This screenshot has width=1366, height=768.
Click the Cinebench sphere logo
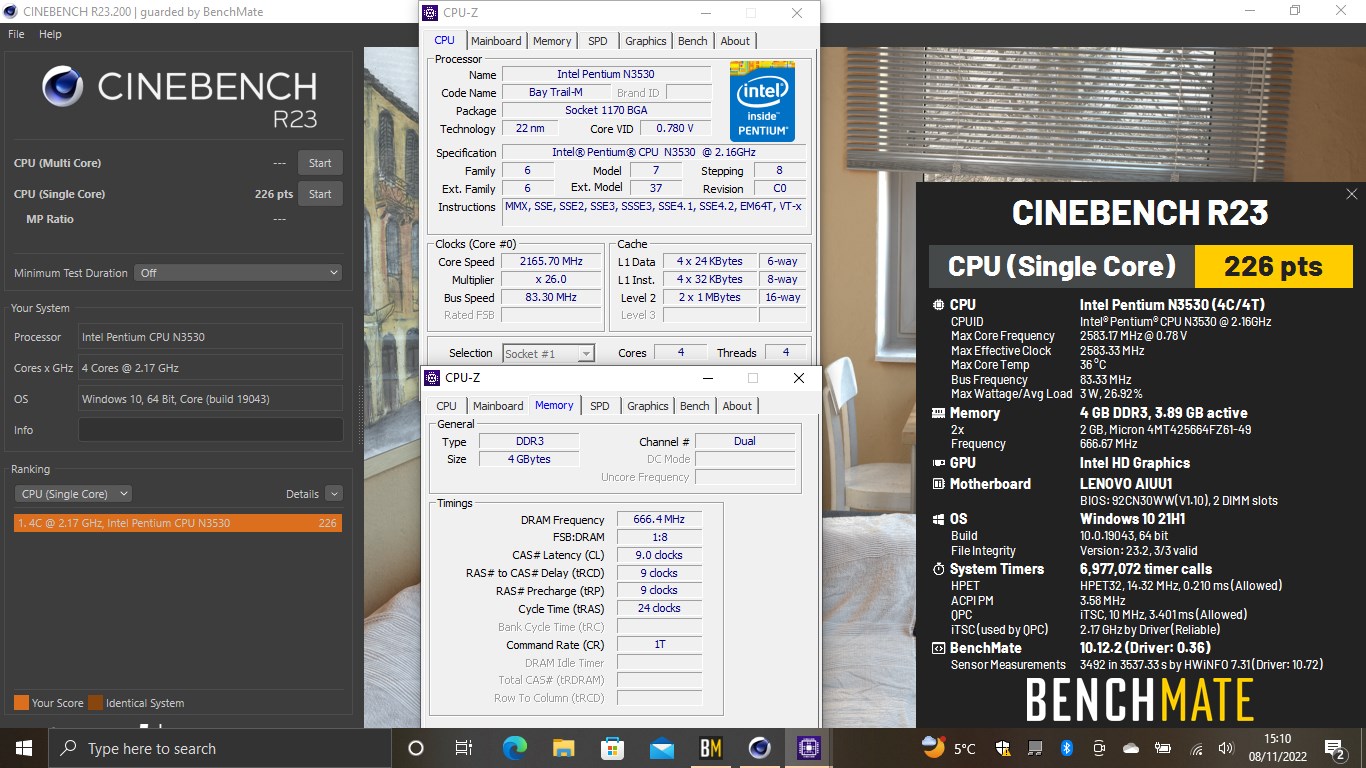pyautogui.click(x=63, y=86)
